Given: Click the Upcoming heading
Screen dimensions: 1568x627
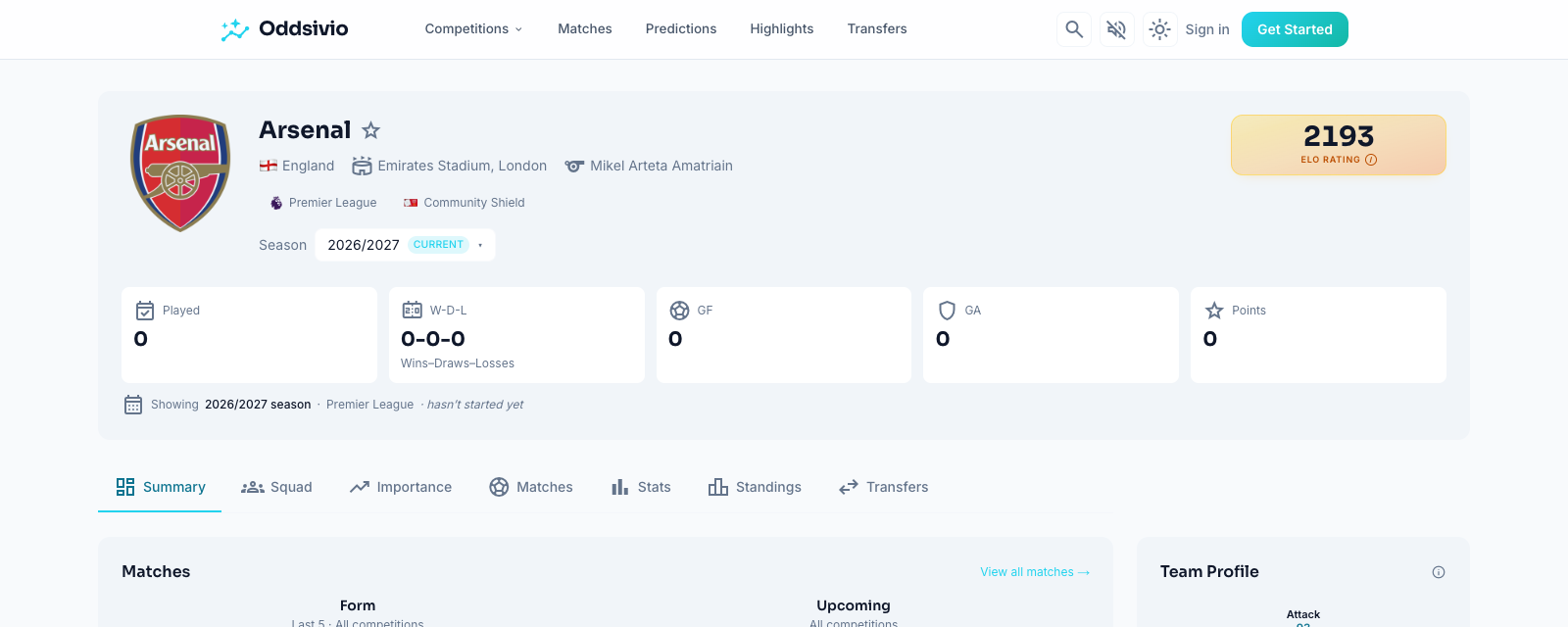Looking at the screenshot, I should click(x=854, y=605).
